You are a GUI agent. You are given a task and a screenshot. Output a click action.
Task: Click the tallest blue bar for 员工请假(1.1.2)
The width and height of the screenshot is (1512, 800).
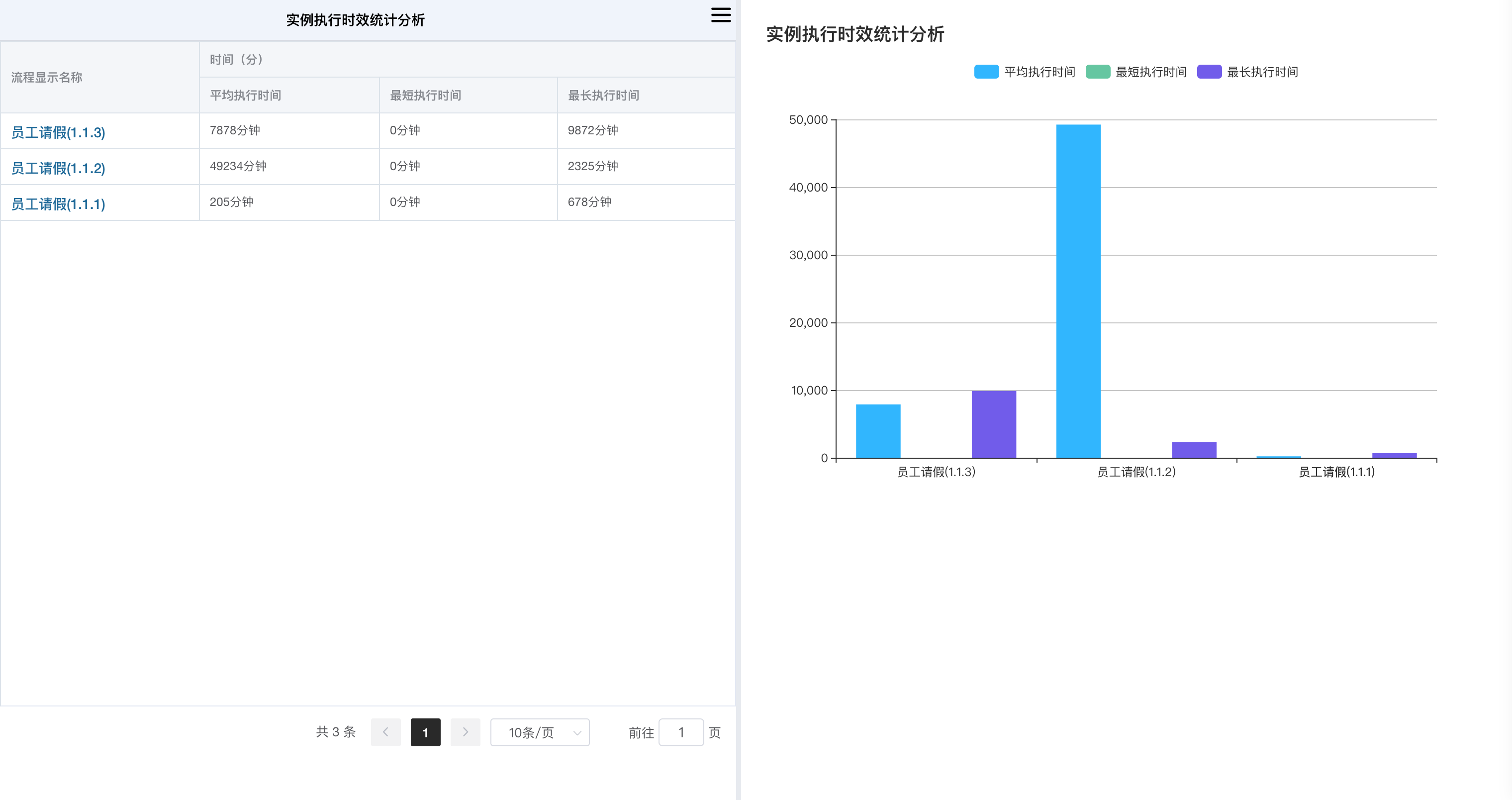coord(1078,291)
